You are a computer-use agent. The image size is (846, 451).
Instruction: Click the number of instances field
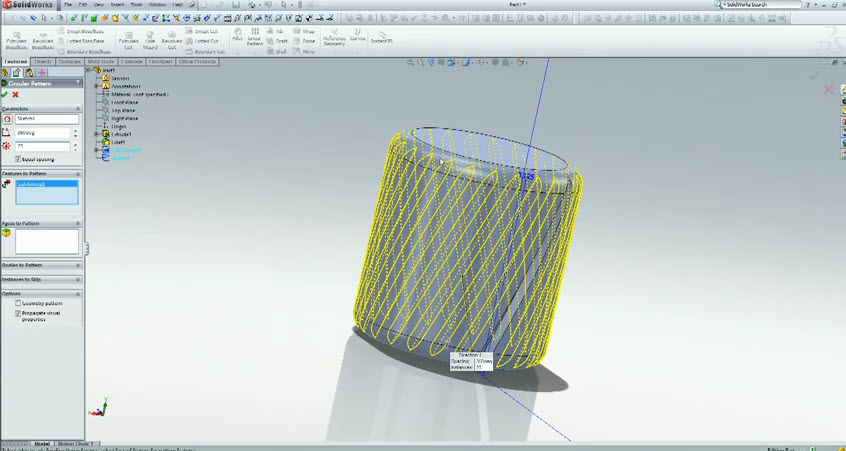click(x=43, y=146)
